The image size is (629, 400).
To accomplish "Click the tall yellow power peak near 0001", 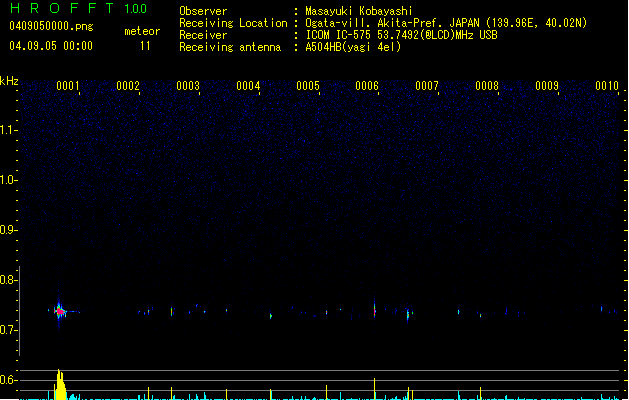I will (x=60, y=384).
